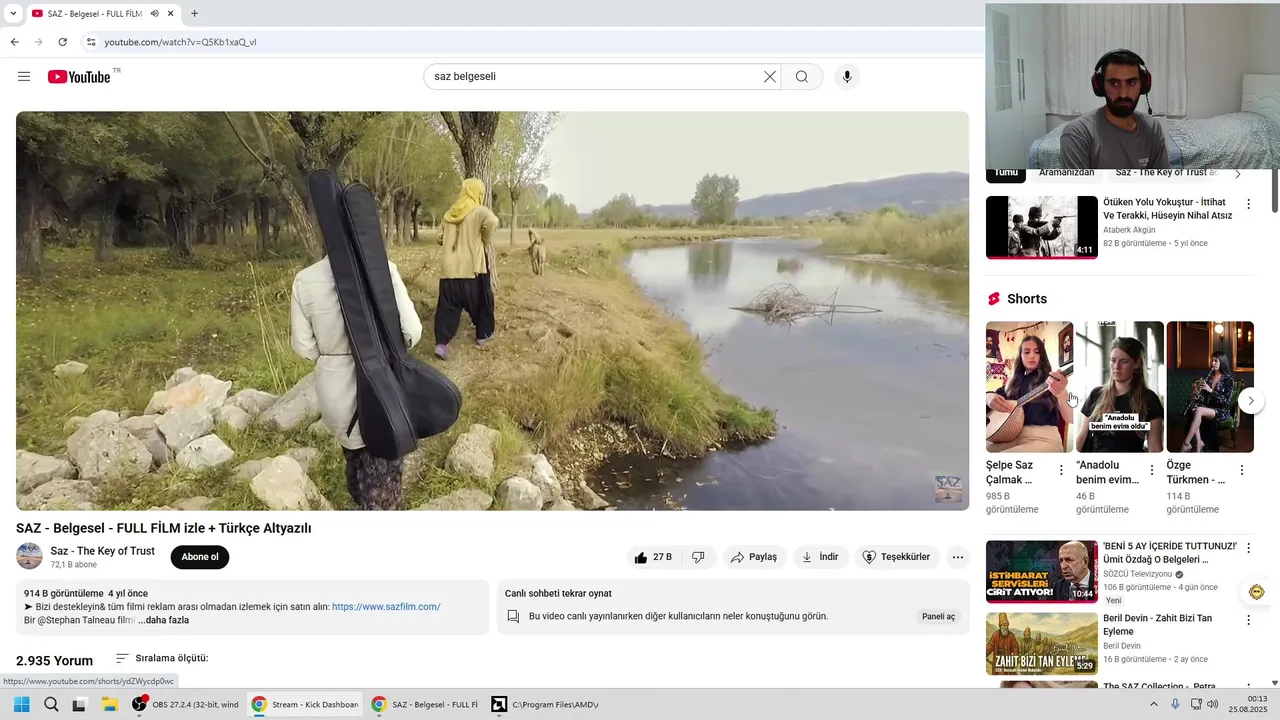Open options for Ümit Özdağ video
The height and width of the screenshot is (720, 1280).
click(1248, 548)
